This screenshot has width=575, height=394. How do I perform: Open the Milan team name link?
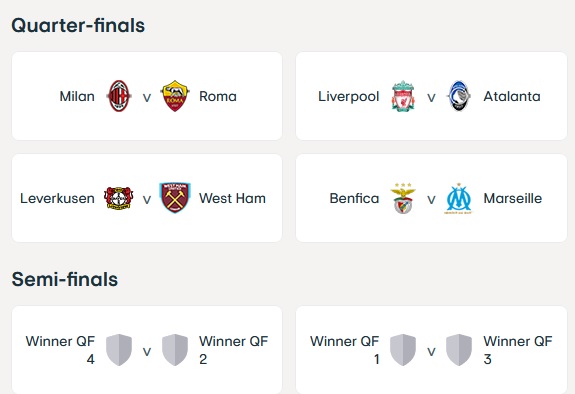pyautogui.click(x=77, y=96)
